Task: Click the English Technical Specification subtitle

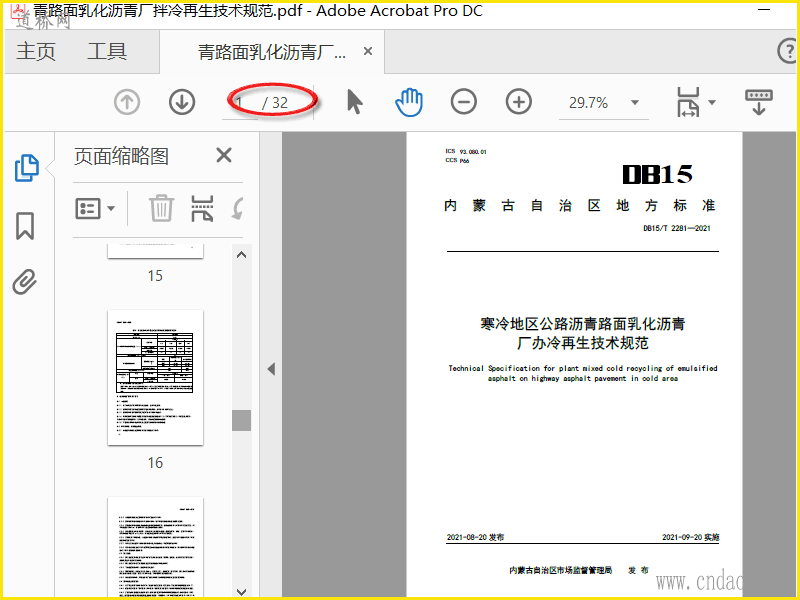Action: click(x=583, y=373)
